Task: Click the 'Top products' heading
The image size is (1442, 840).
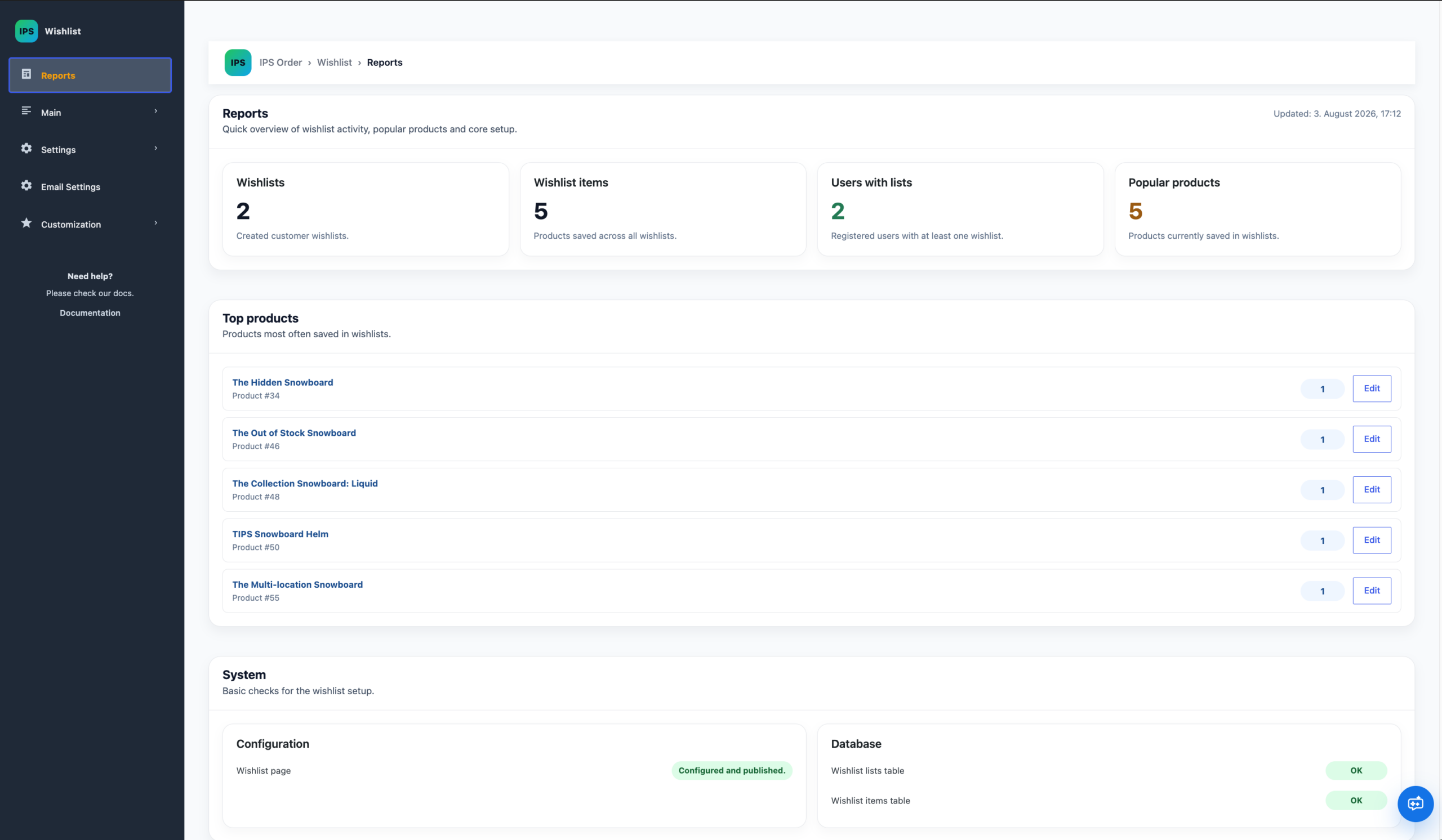Action: tap(260, 318)
